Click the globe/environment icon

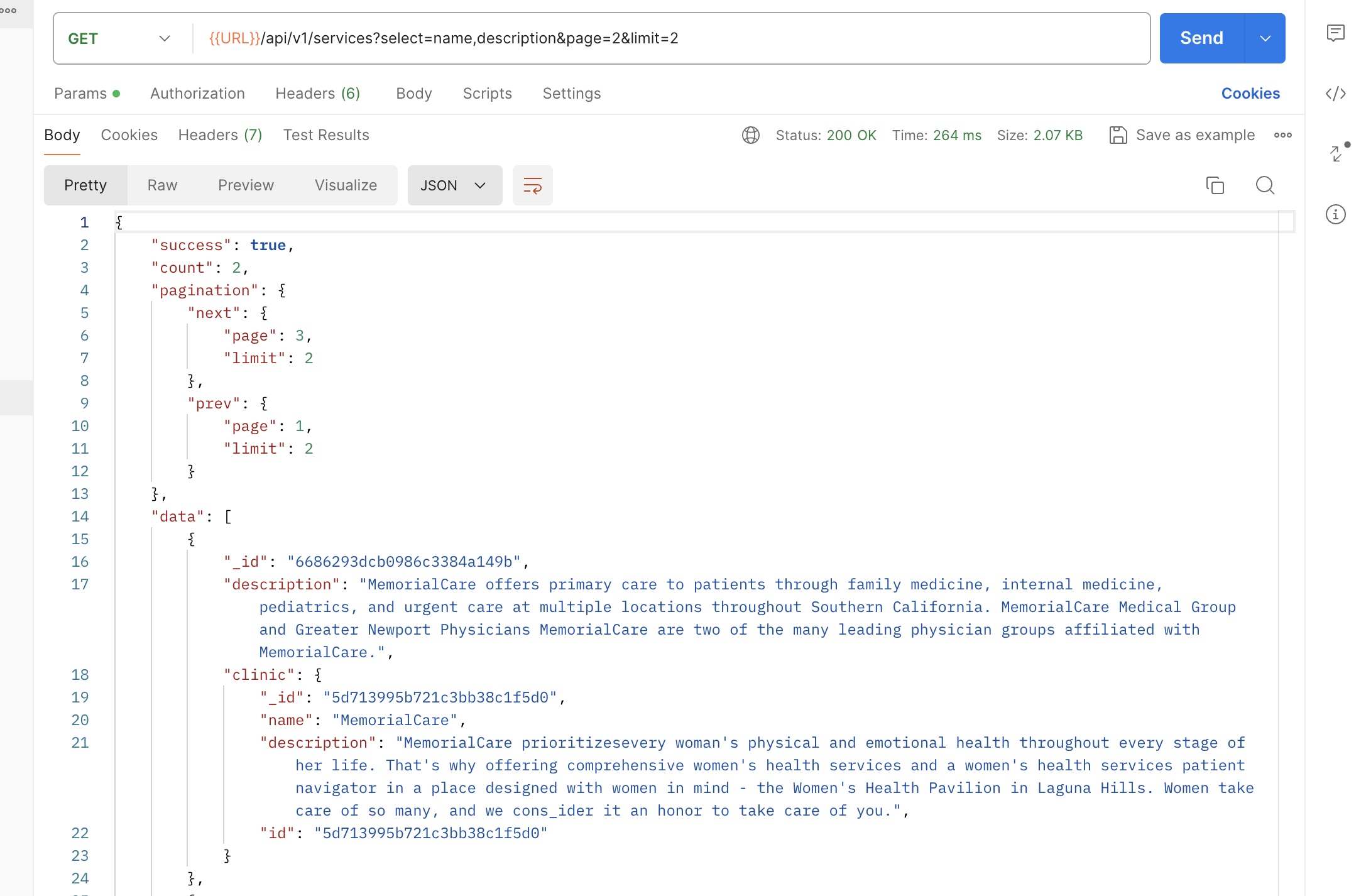[750, 134]
